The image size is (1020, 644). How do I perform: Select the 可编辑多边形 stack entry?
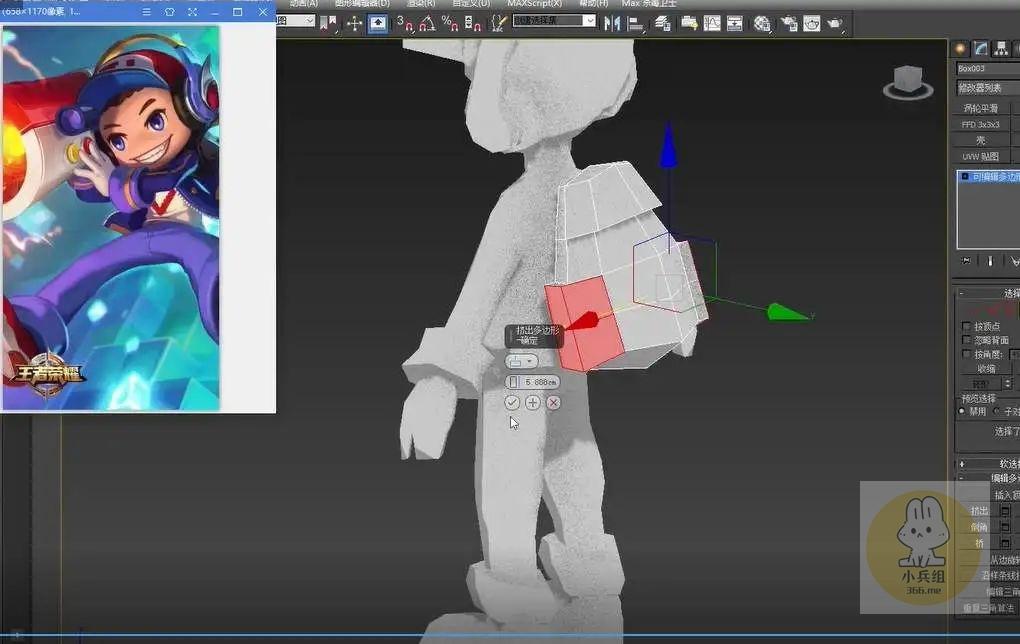(991, 177)
